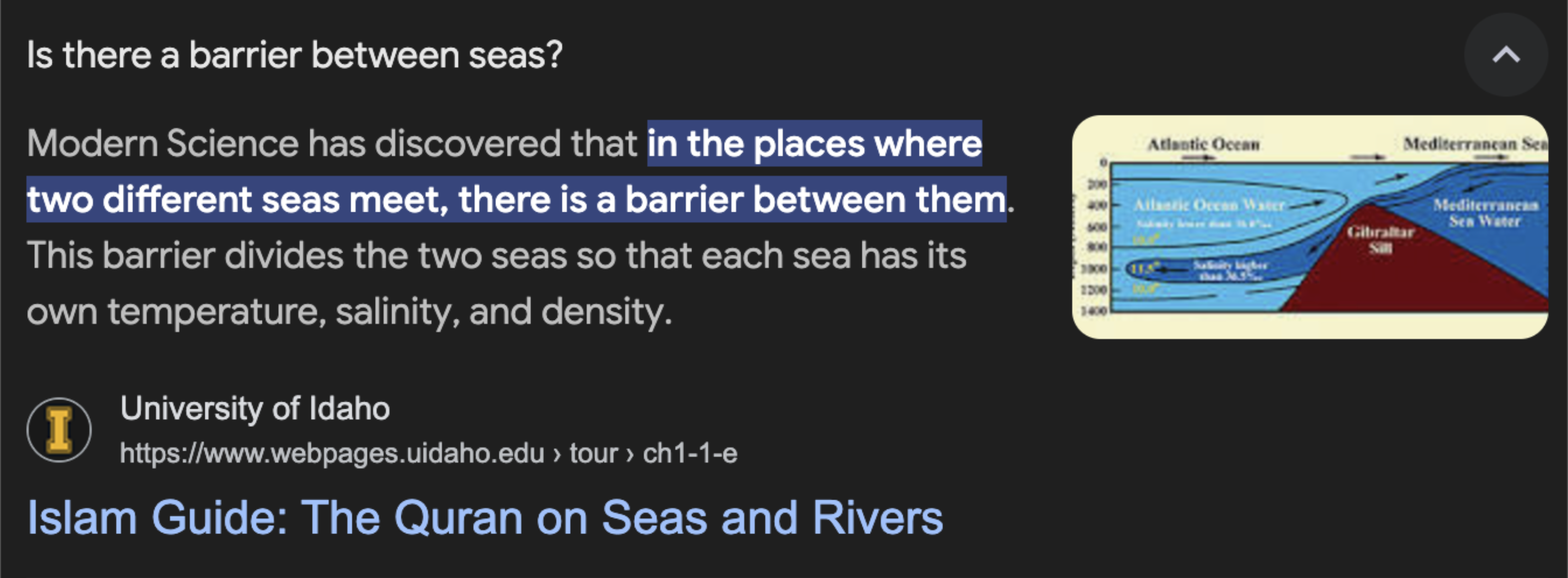Open "Islam Guide: The Quran on Seas and Rivers"
This screenshot has width=1568, height=578.
485,518
